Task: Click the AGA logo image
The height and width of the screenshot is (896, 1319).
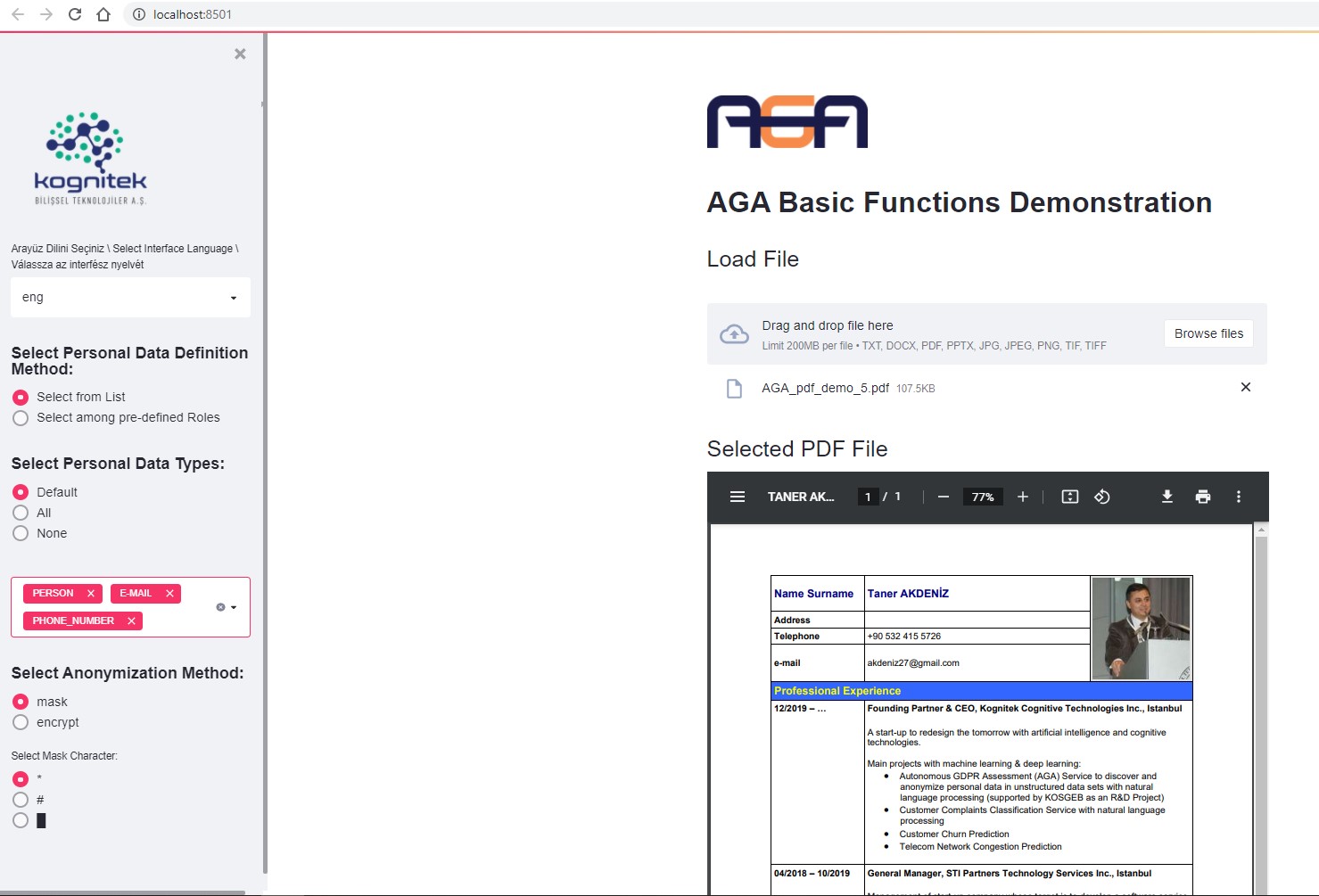Action: [x=787, y=121]
